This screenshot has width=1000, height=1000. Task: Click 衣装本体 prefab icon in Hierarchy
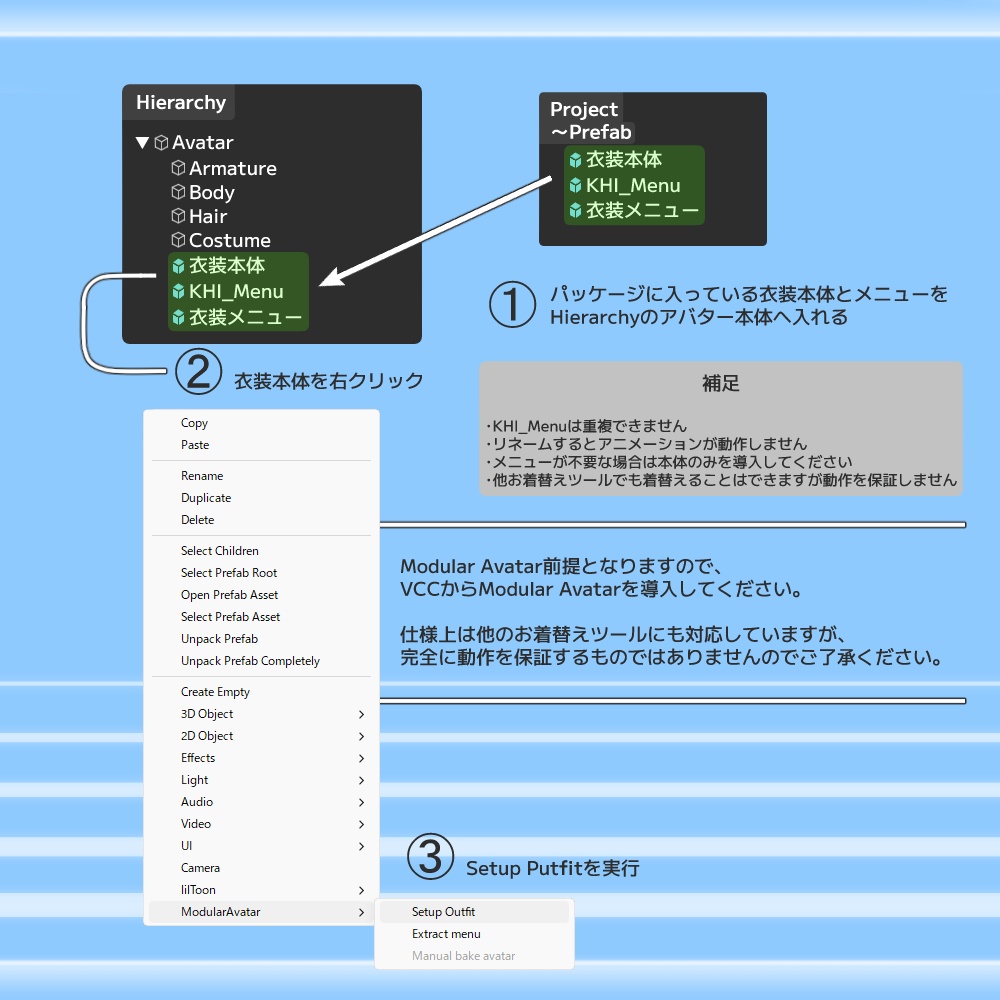179,266
